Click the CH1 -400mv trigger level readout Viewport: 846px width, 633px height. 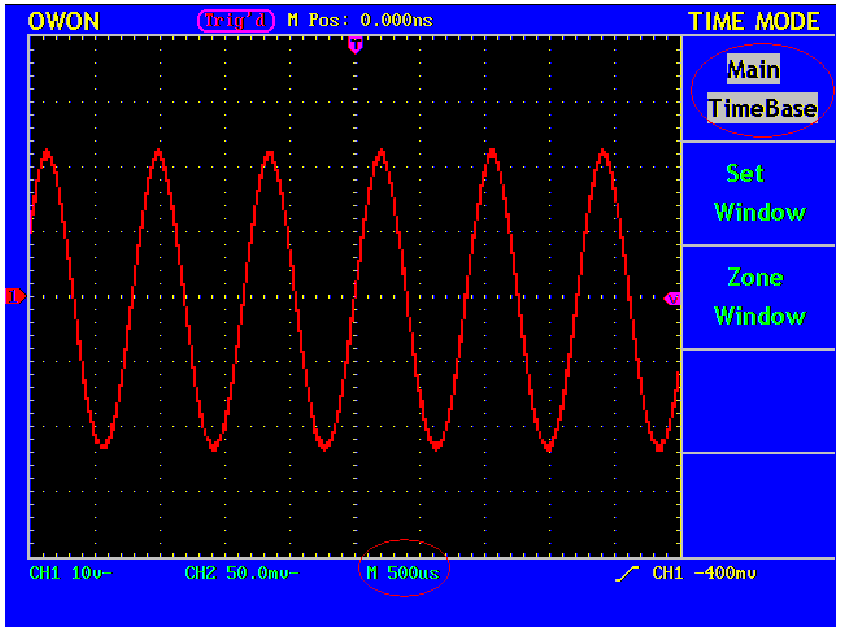pos(704,573)
